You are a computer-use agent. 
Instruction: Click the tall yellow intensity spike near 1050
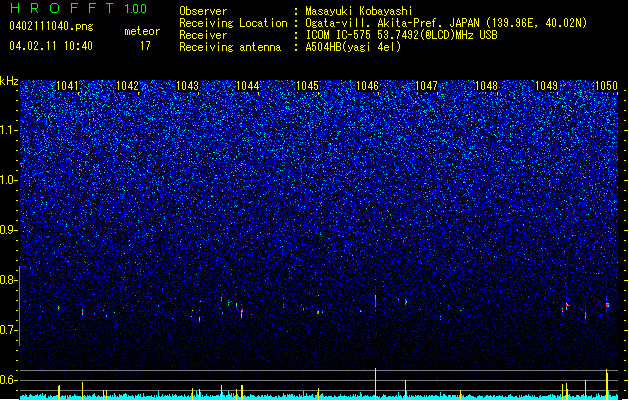coord(607,384)
